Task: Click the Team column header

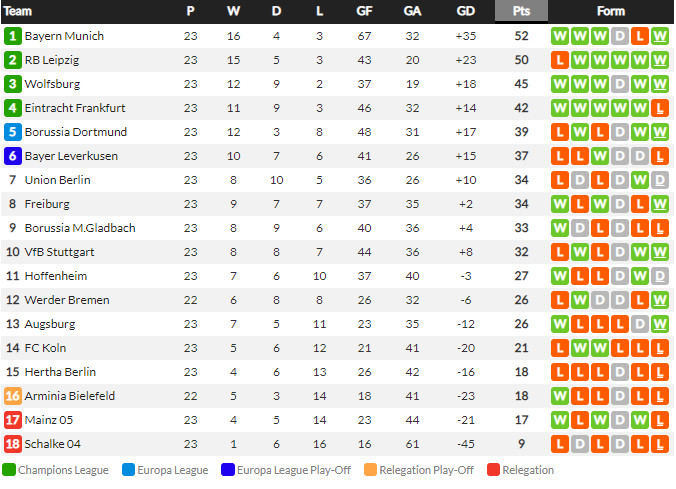Action: (18, 11)
